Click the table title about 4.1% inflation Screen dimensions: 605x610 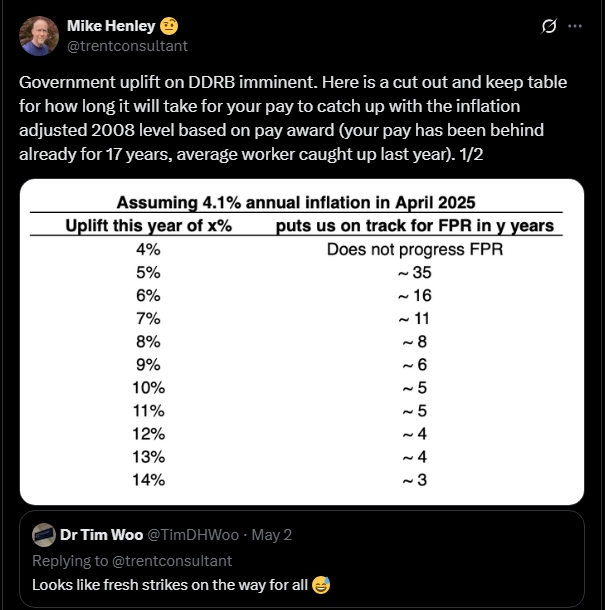296,202
